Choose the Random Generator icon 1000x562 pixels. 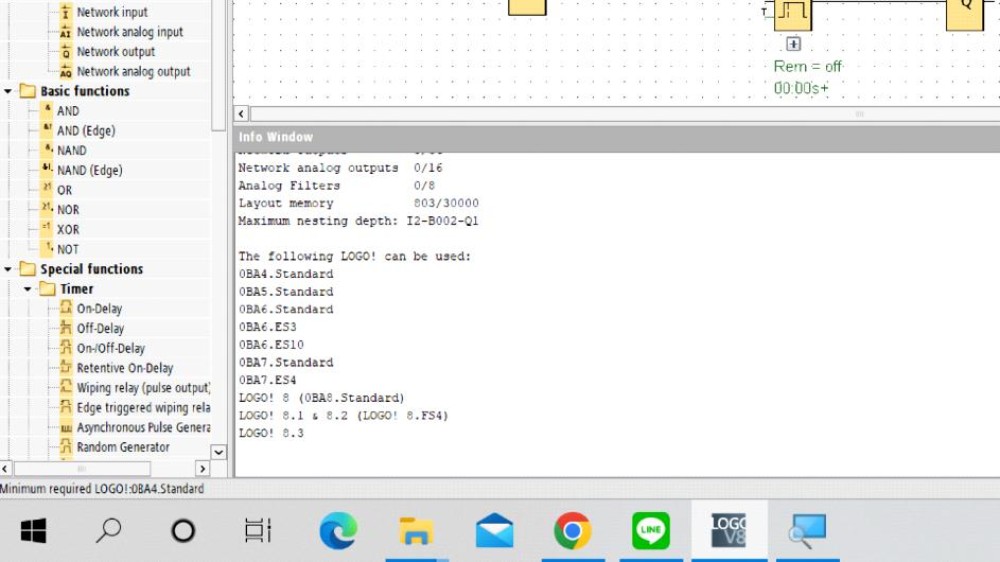coord(66,447)
